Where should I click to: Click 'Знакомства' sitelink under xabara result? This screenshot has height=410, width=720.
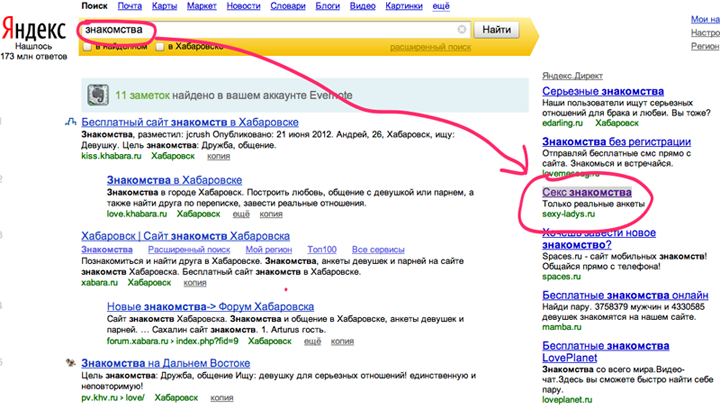(107, 249)
